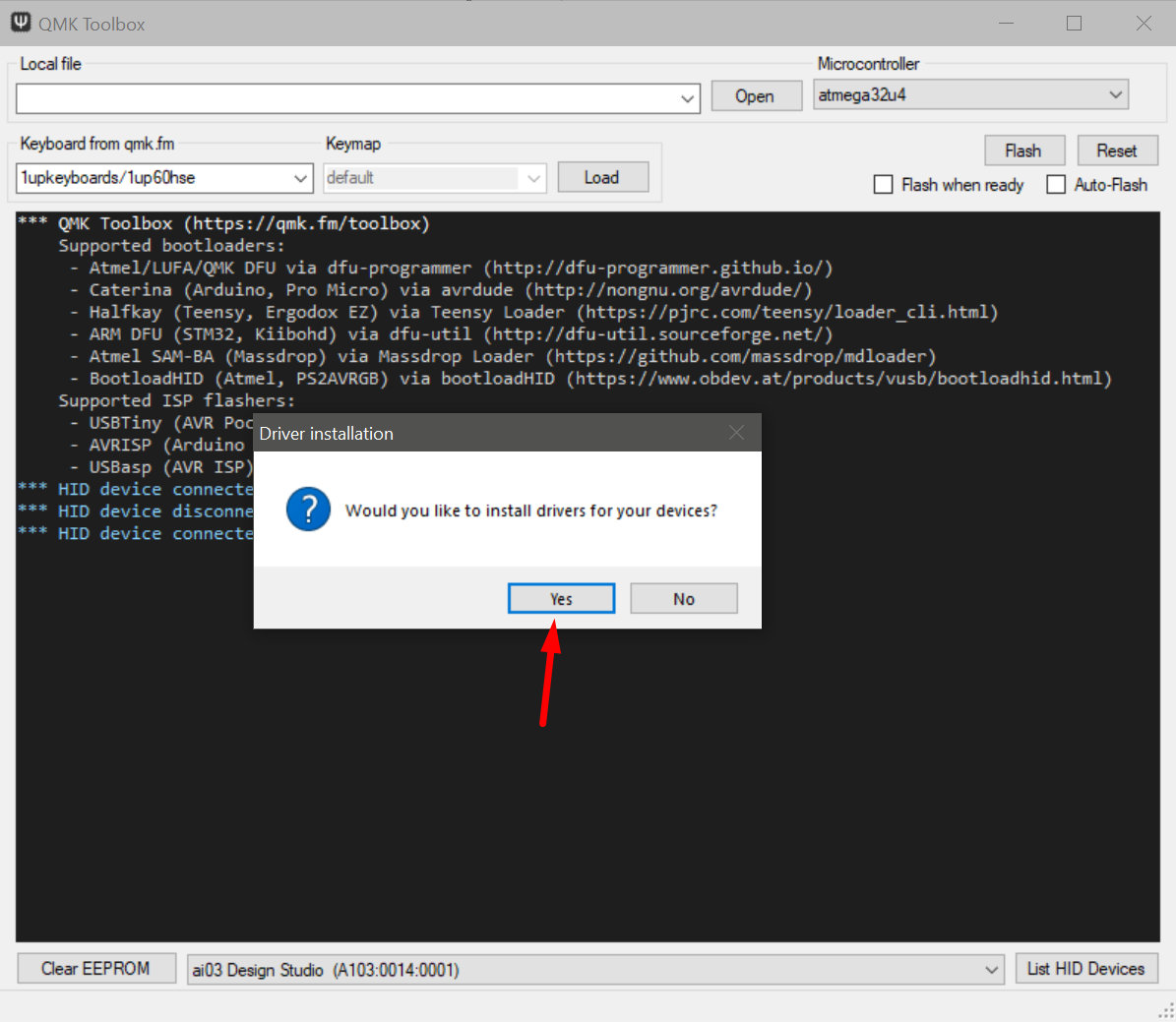Hit the Reset button
Screen dimensions: 1176x1022
[1117, 150]
